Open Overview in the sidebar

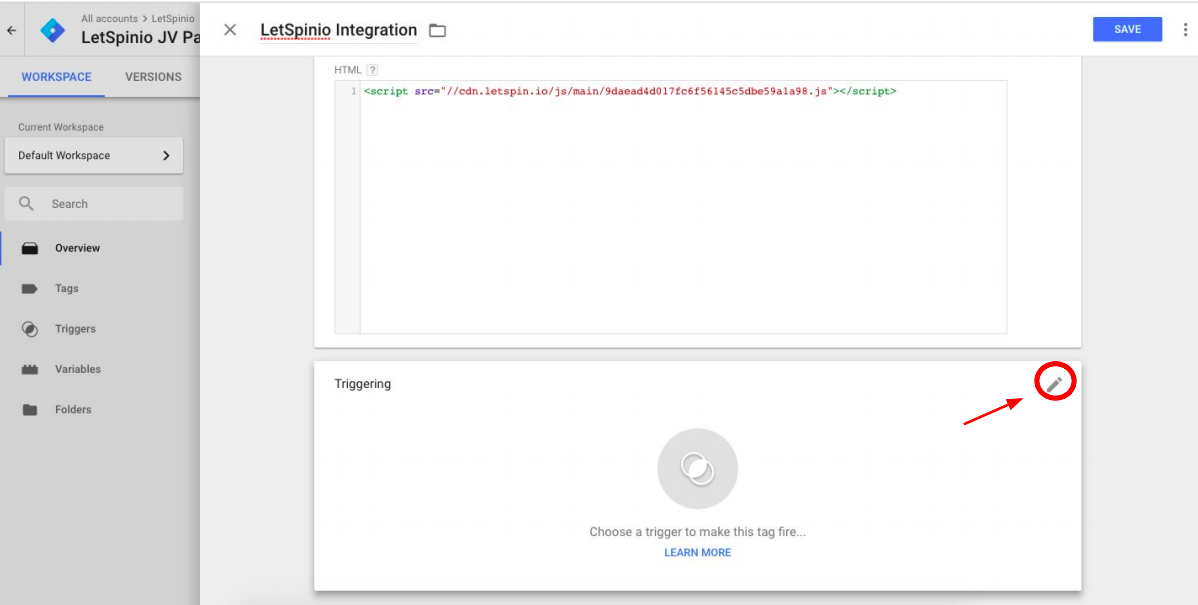[x=77, y=248]
